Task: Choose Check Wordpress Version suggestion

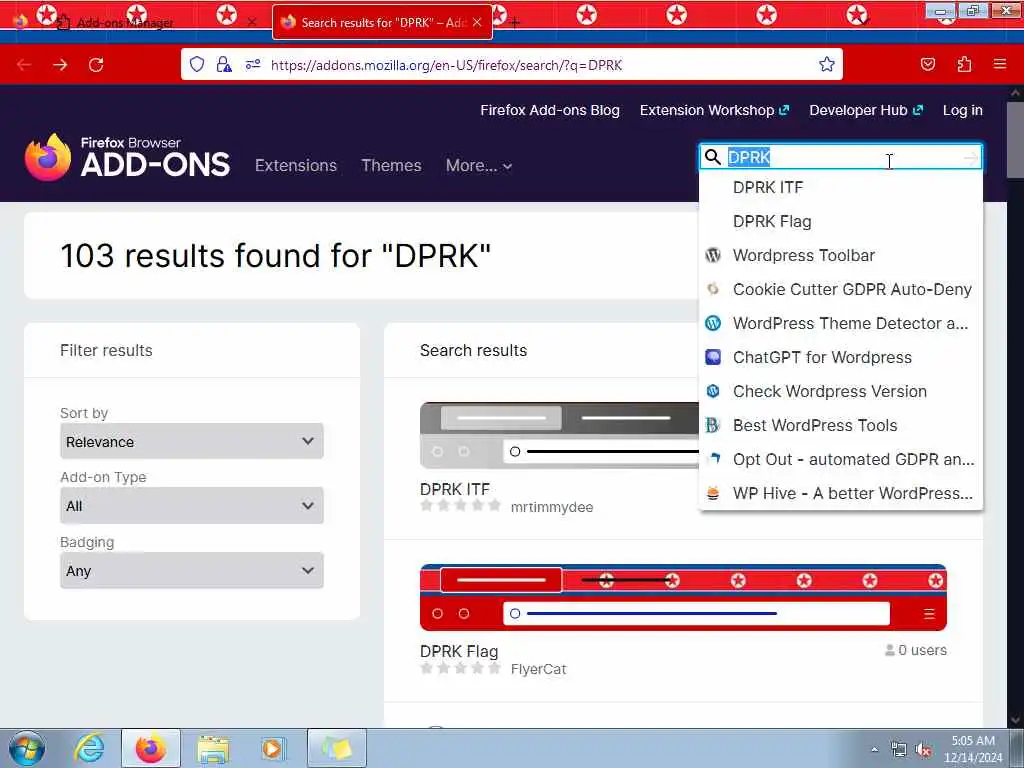Action: (840, 391)
